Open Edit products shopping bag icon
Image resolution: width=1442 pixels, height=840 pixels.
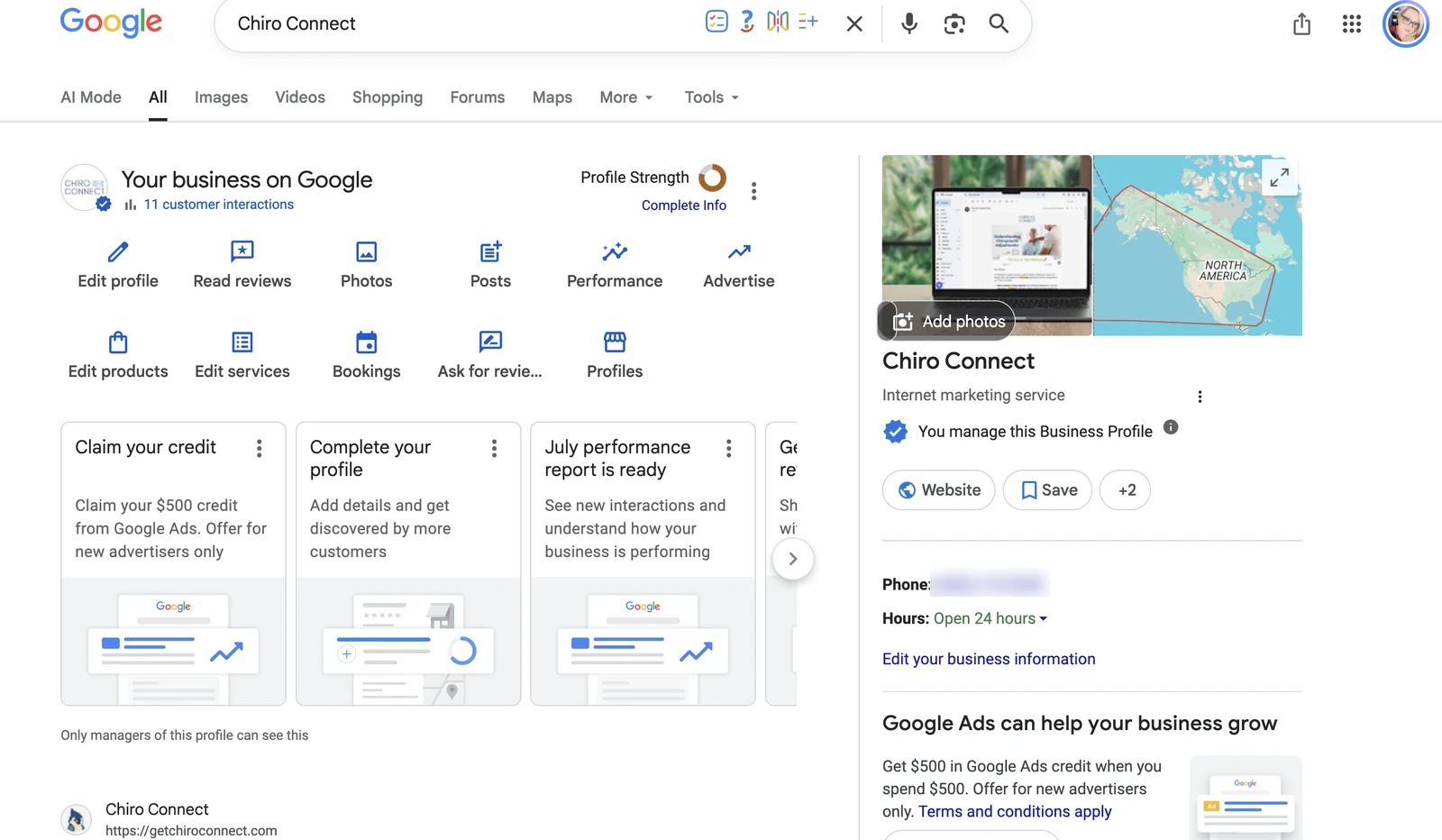click(118, 342)
